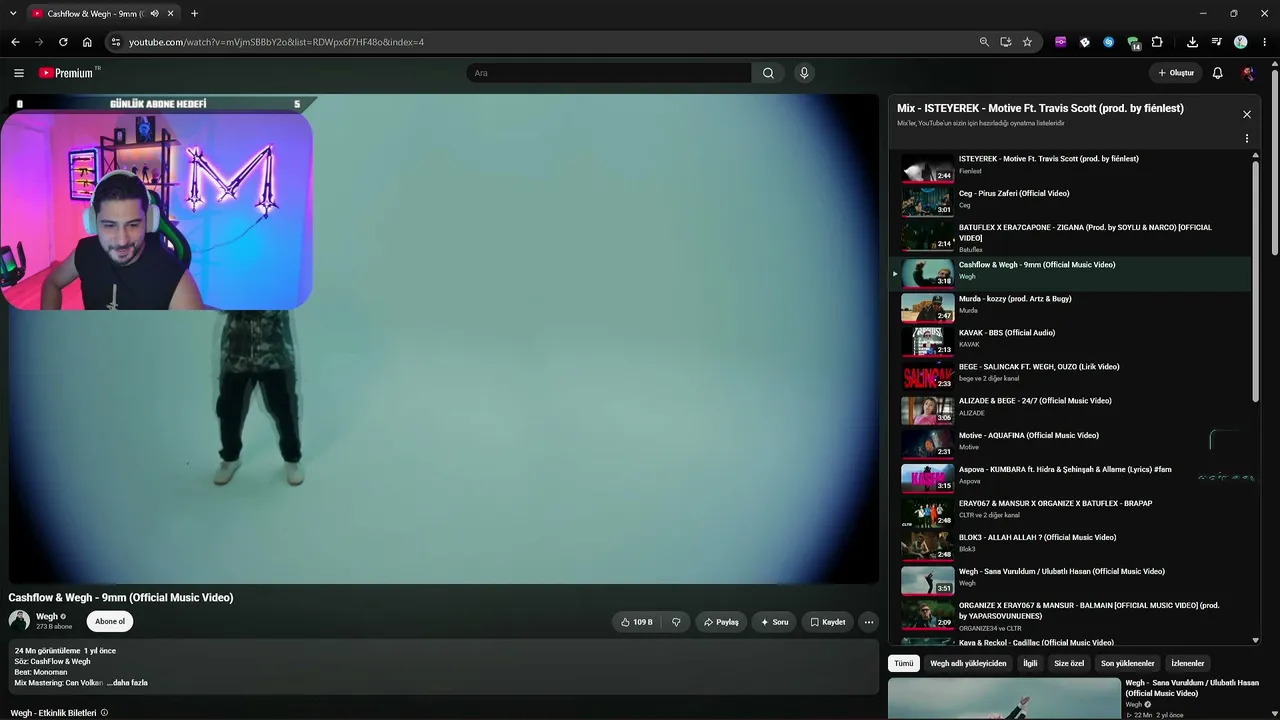
Task: Like the video with 109 B likes
Action: pos(636,622)
